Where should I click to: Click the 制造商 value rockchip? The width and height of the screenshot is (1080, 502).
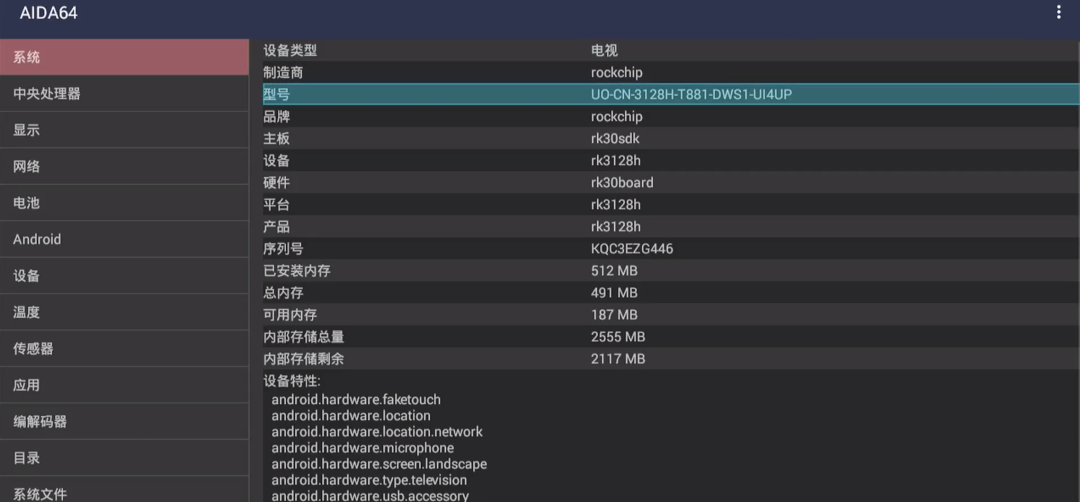(616, 72)
